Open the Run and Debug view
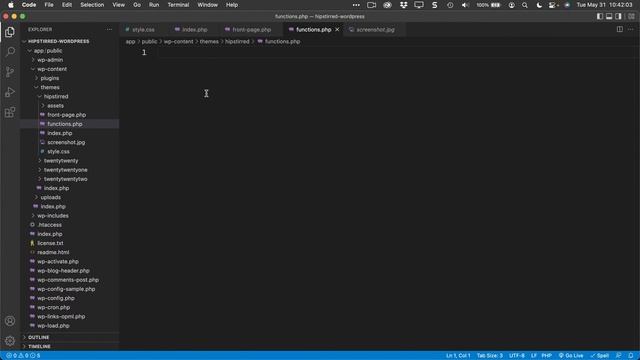 (10, 92)
